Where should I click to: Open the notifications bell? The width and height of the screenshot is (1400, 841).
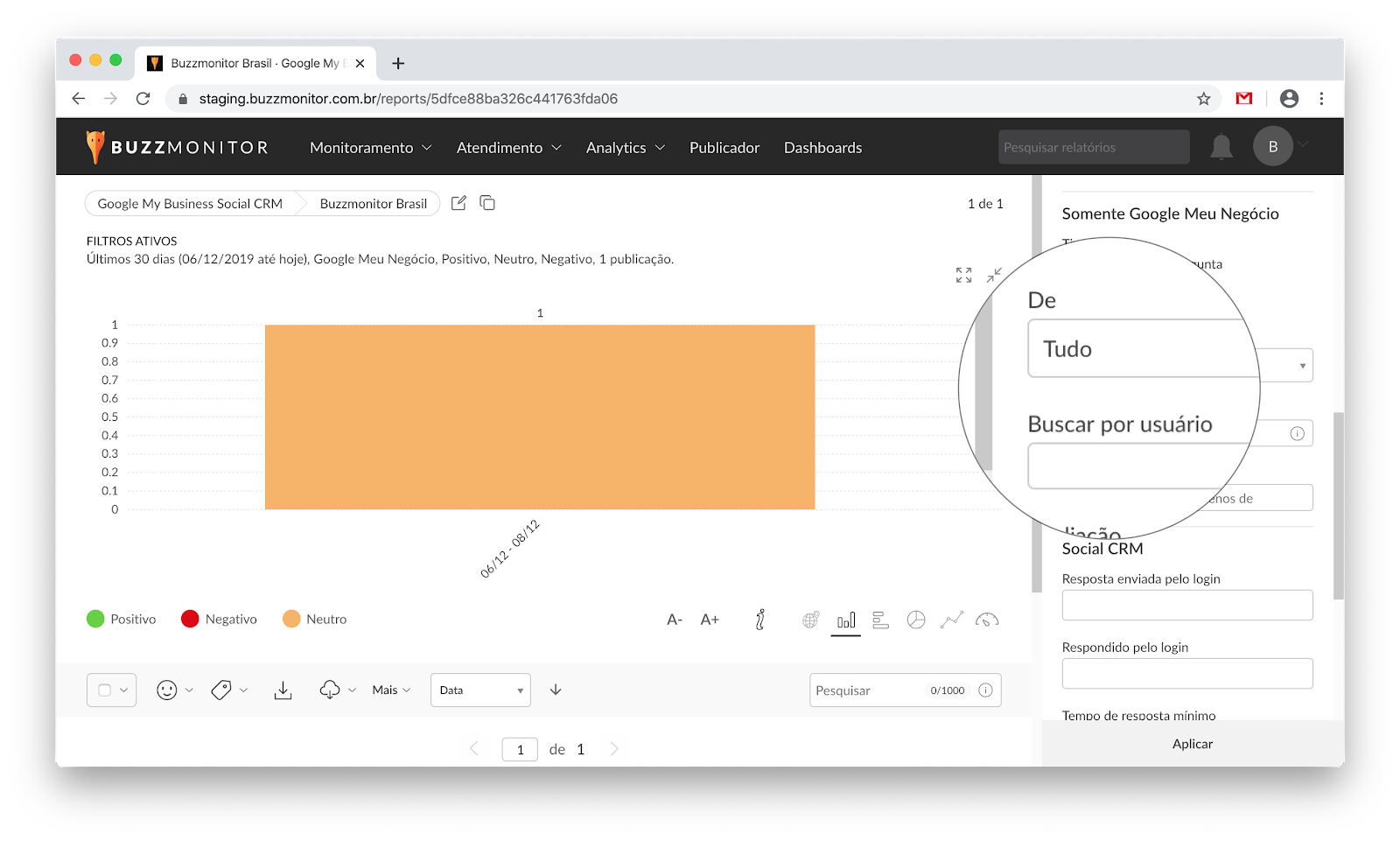pos(1221,147)
